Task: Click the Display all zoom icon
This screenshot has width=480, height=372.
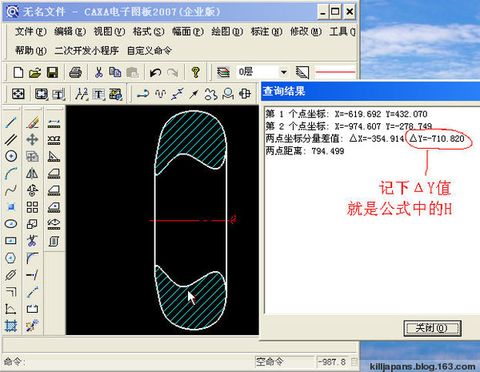Action: tap(18, 94)
